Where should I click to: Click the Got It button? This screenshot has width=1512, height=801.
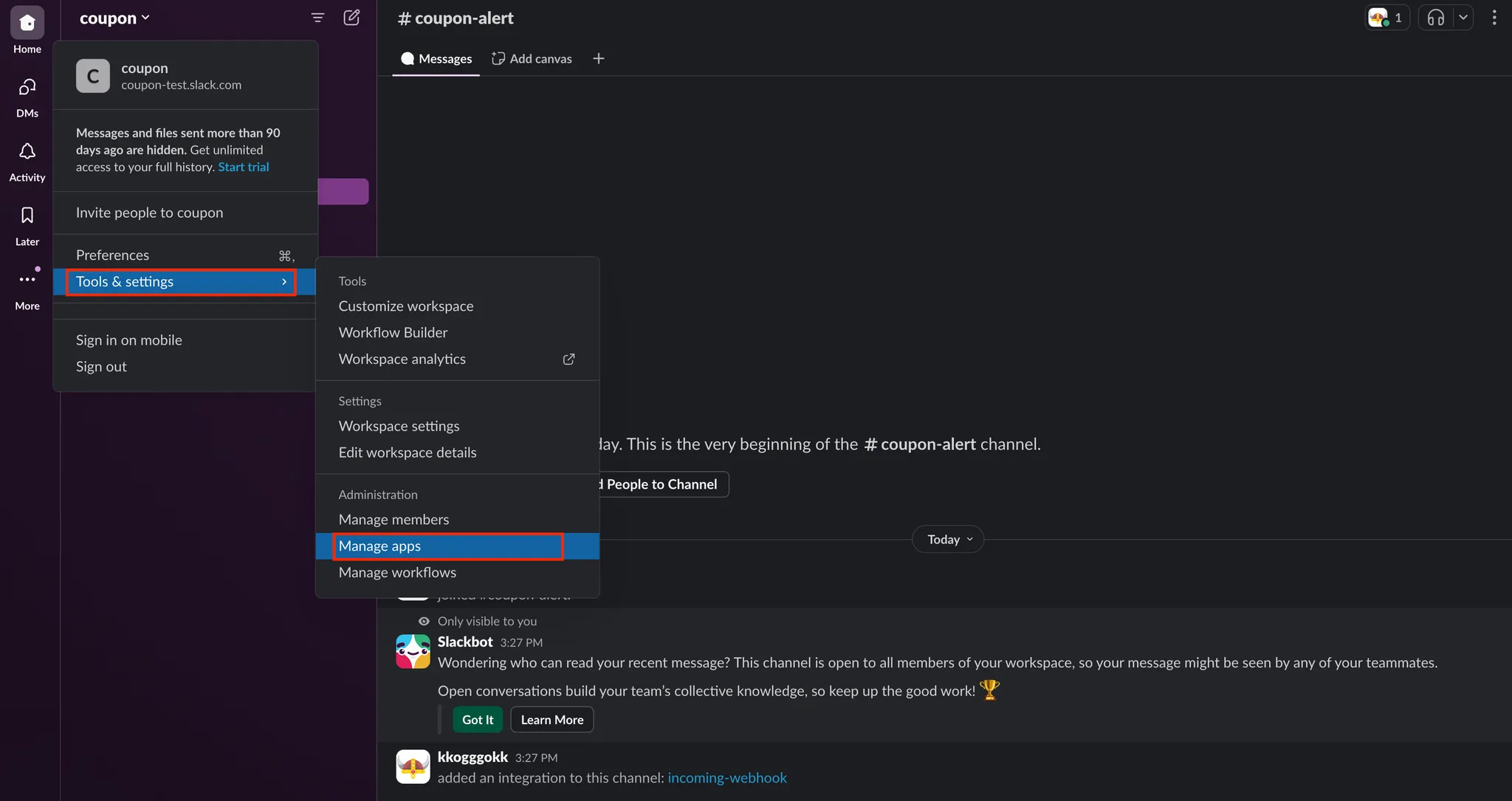tap(478, 720)
